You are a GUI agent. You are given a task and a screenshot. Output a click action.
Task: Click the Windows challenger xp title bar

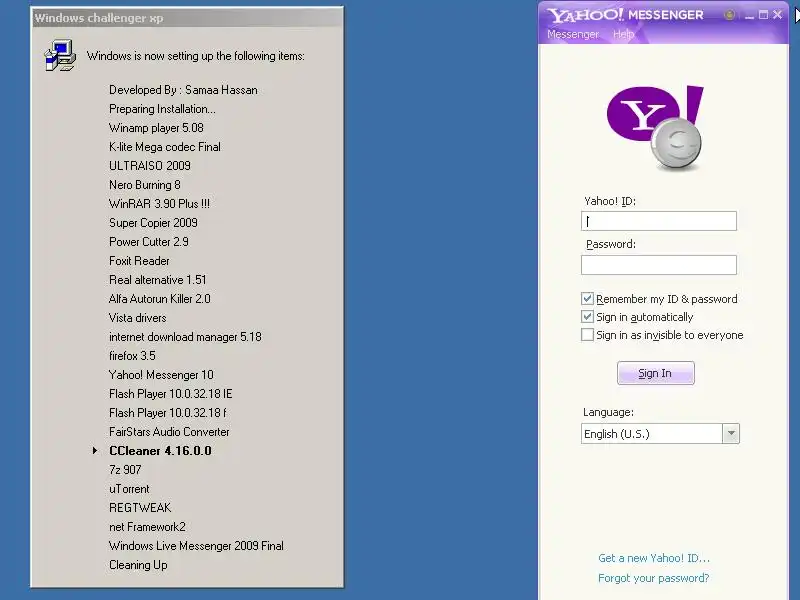coord(187,18)
